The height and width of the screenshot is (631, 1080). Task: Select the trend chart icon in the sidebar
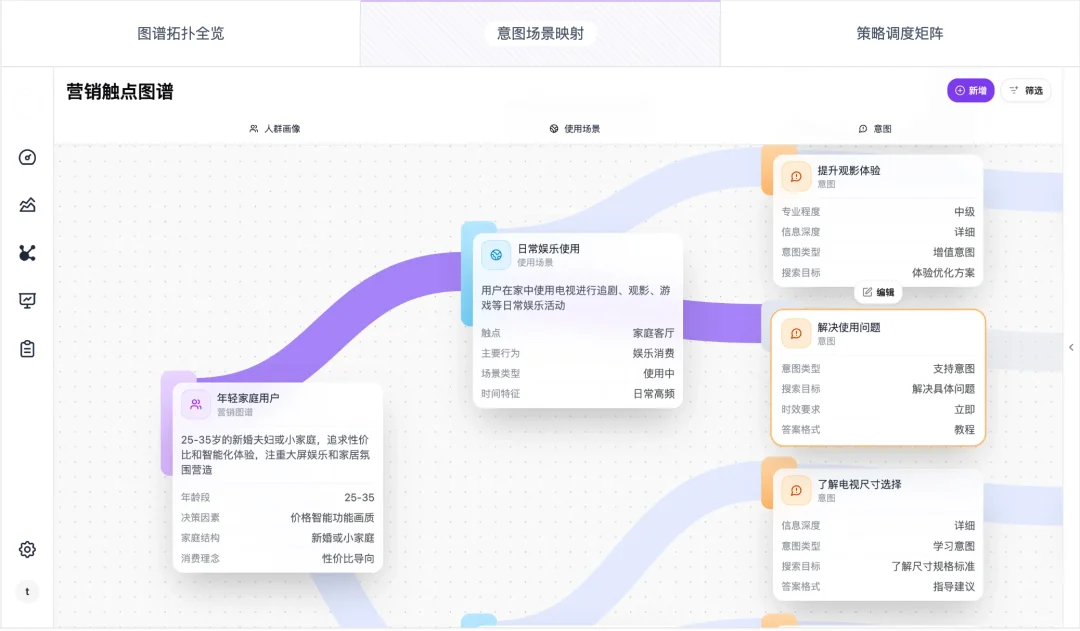pyautogui.click(x=26, y=204)
